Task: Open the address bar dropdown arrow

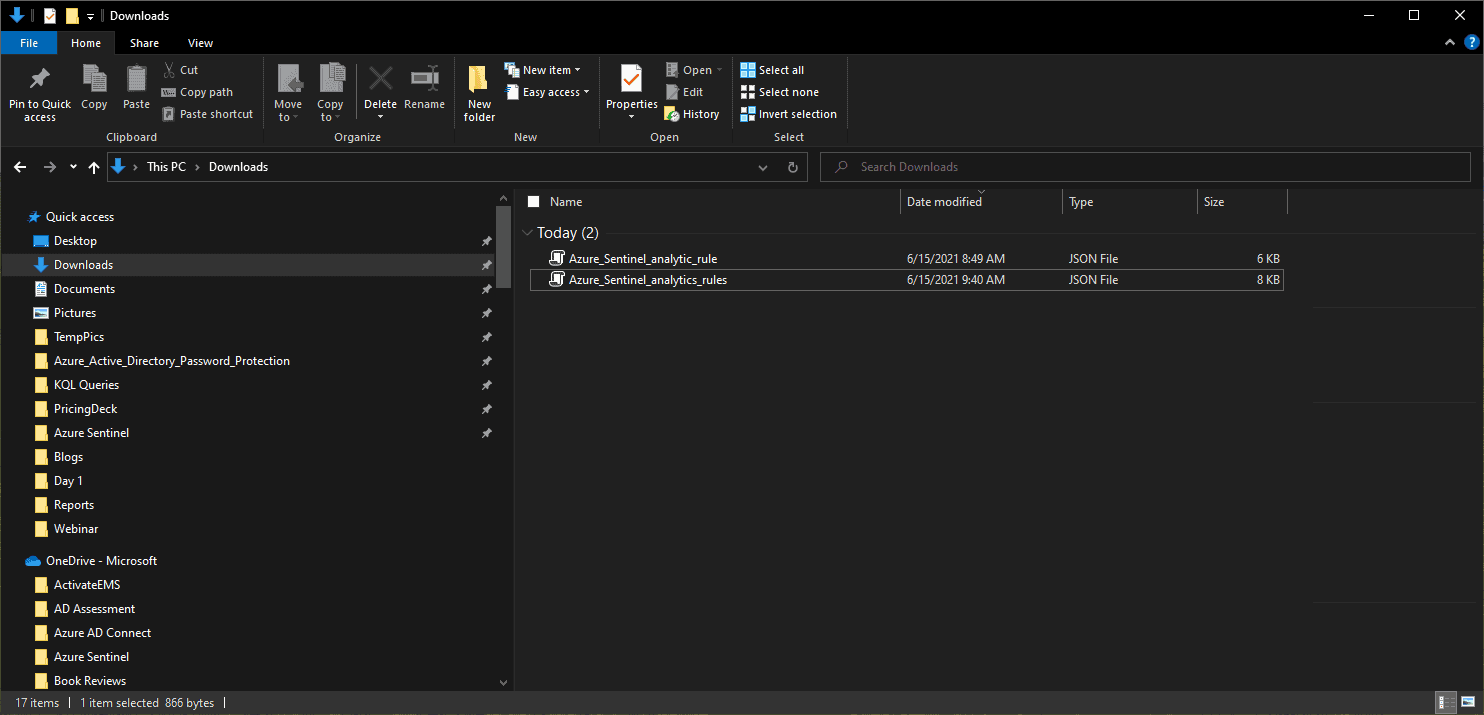Action: [763, 167]
